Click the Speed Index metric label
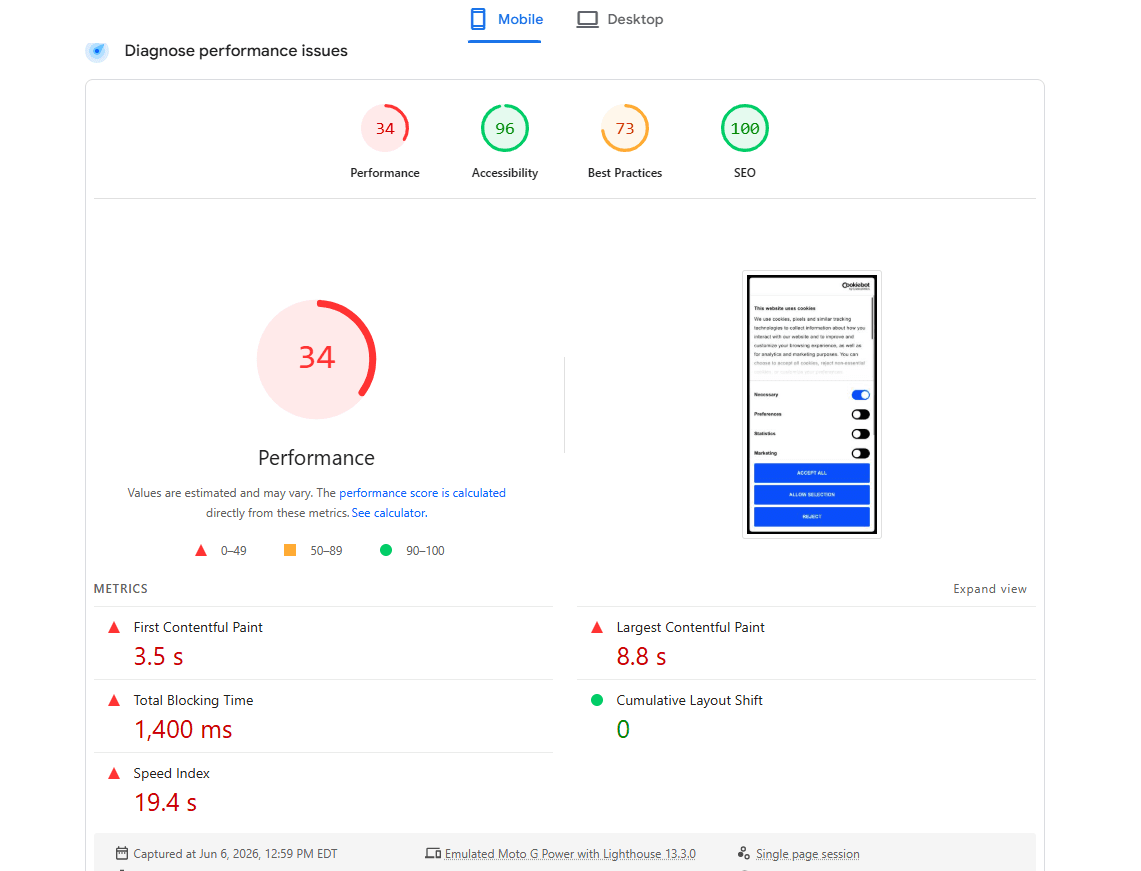This screenshot has height=871, width=1141. tap(172, 773)
